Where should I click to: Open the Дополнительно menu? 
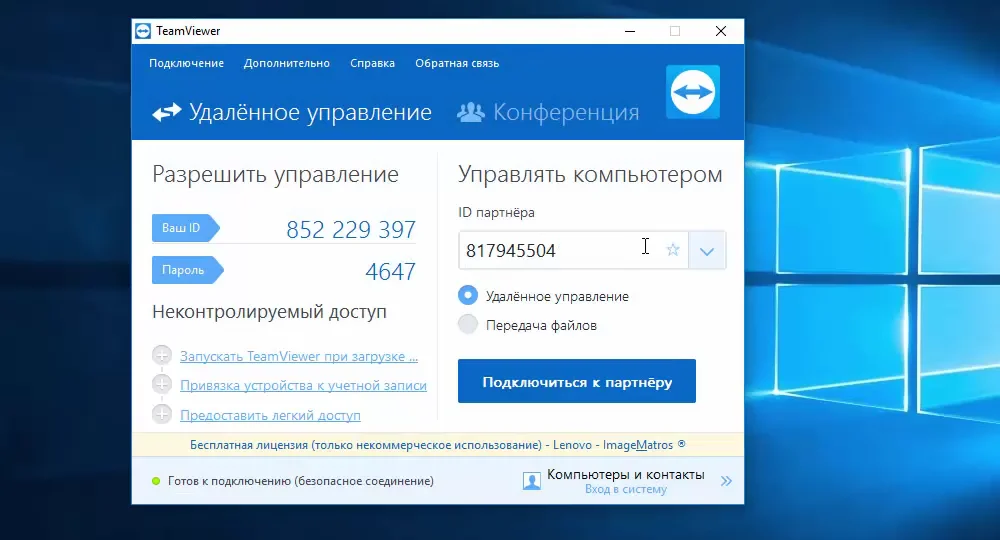(x=286, y=63)
